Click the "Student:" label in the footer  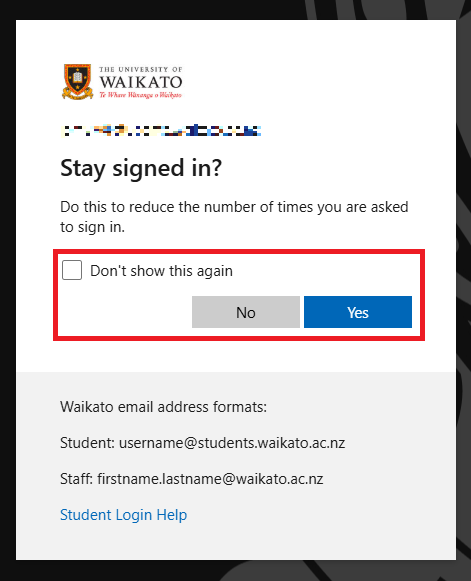(87, 443)
